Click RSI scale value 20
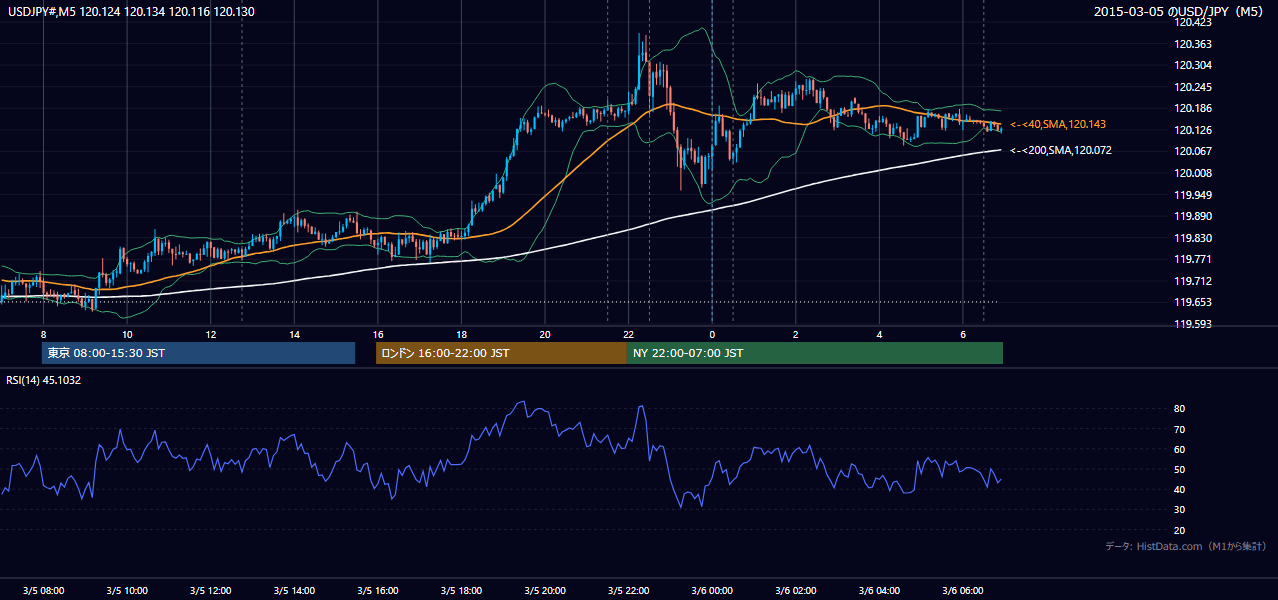Screen dimensions: 1278x600 [1180, 530]
